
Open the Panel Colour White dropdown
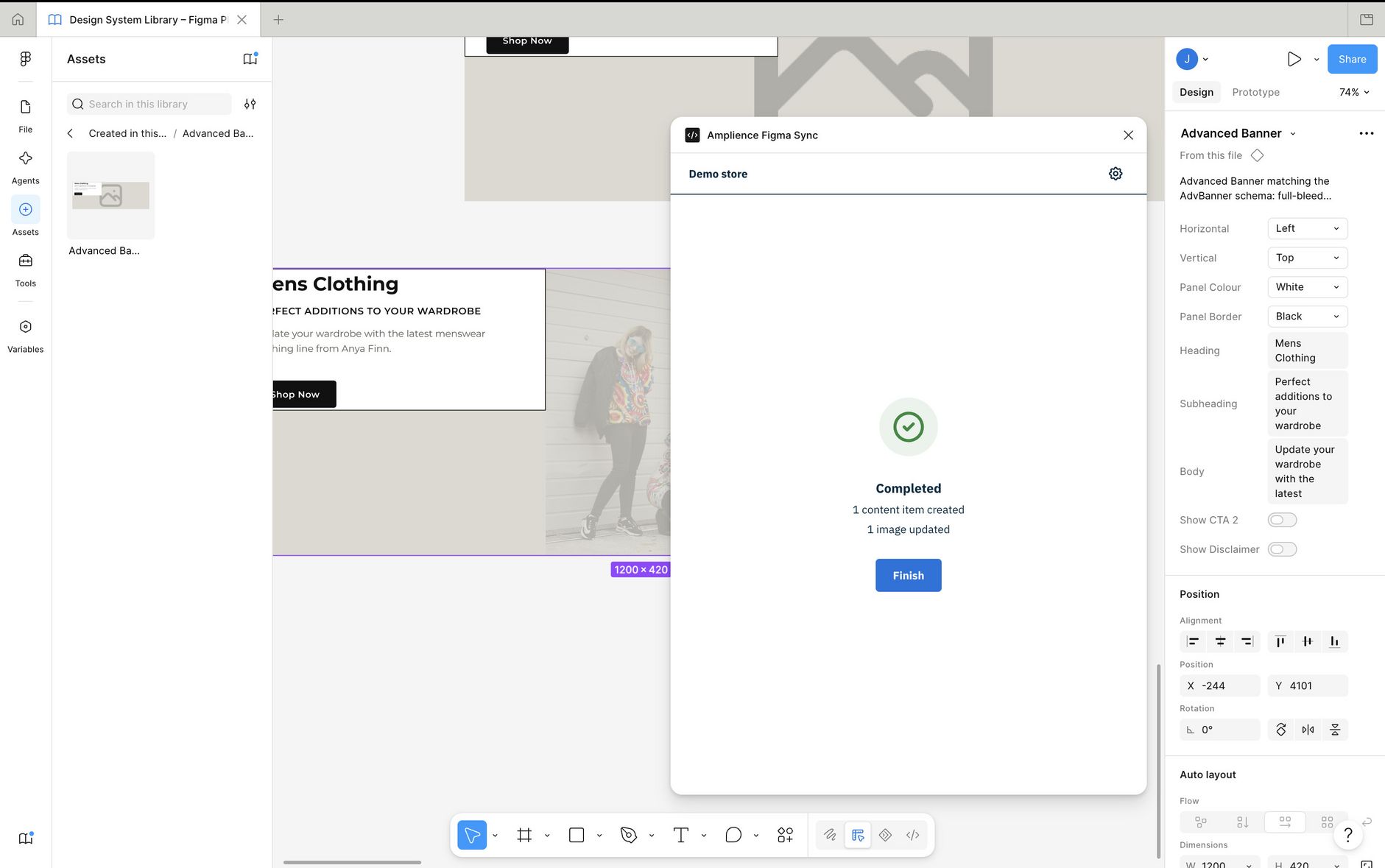(1308, 287)
